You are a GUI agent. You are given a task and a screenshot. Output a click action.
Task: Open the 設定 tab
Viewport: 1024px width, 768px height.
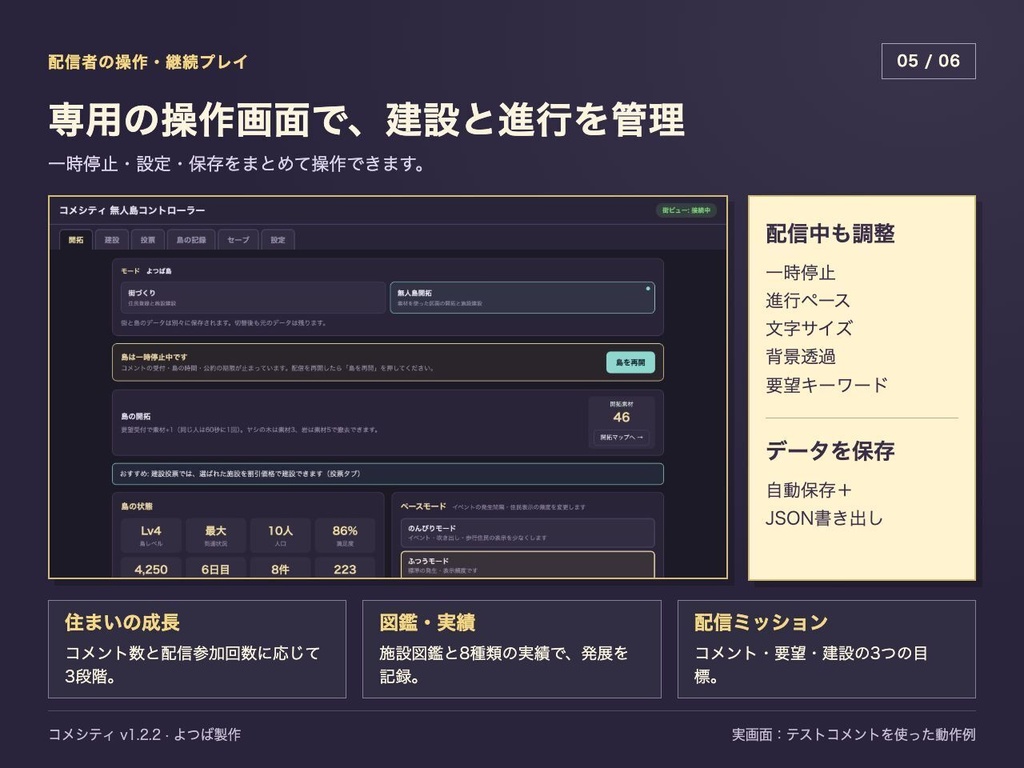click(278, 240)
